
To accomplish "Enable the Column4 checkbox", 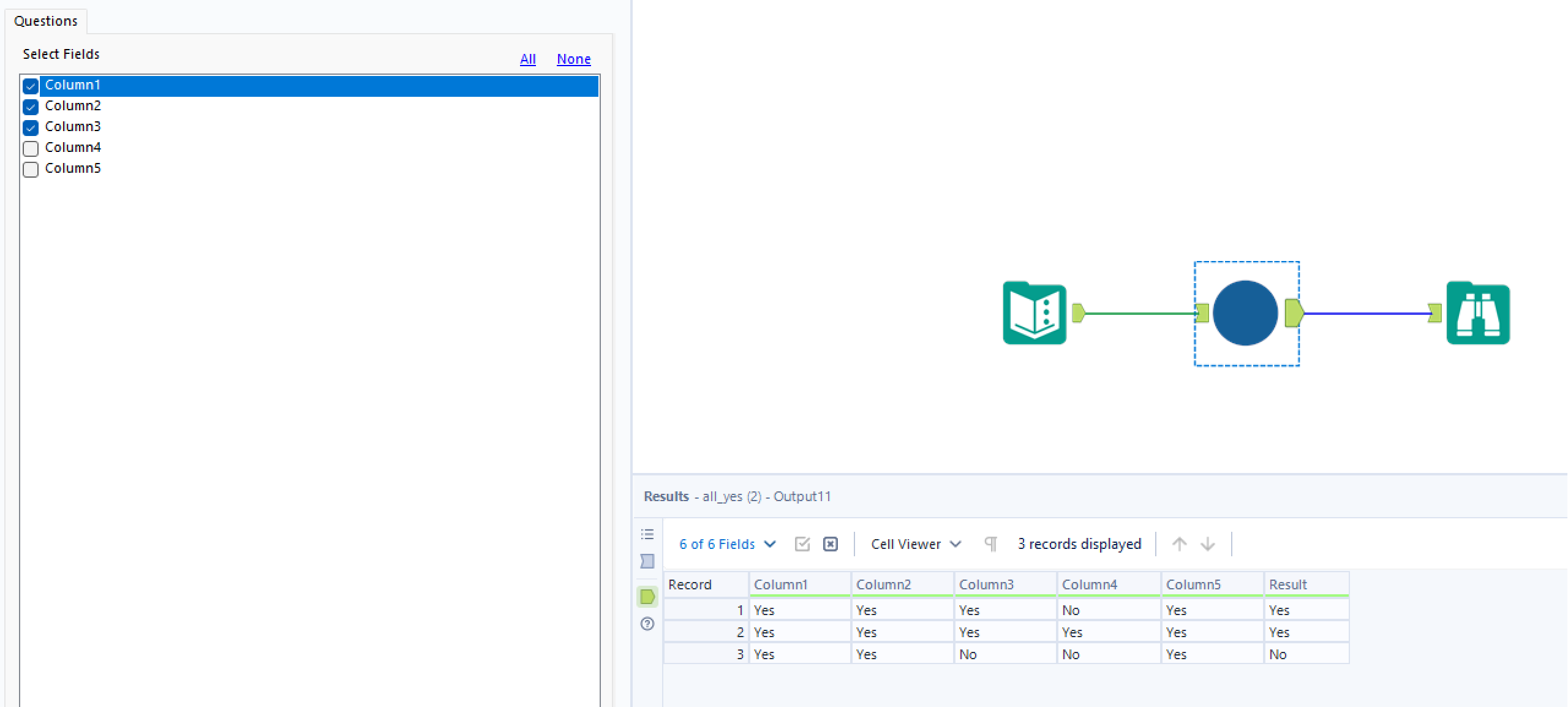I will coord(31,148).
